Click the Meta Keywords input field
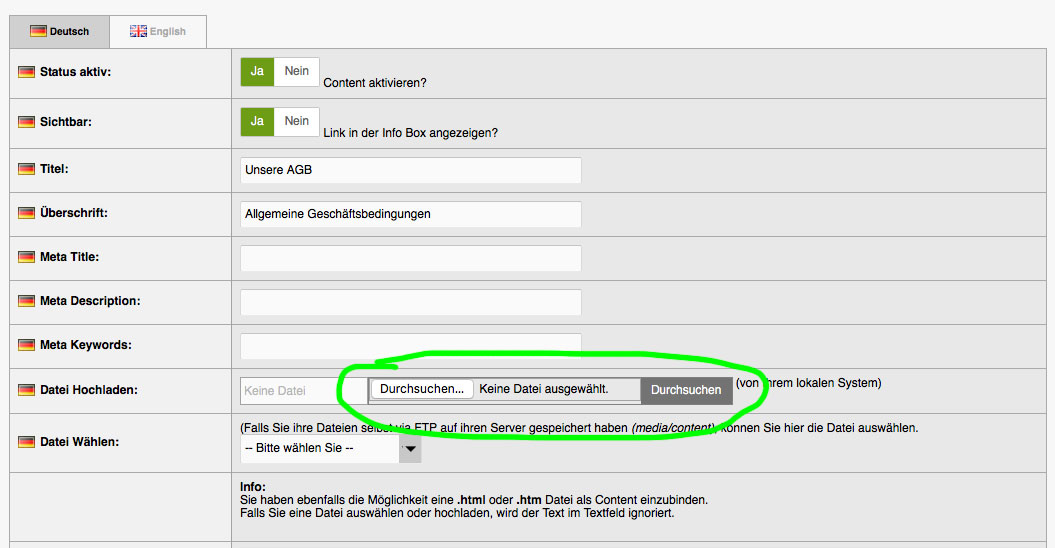The image size is (1055, 548). coord(410,346)
